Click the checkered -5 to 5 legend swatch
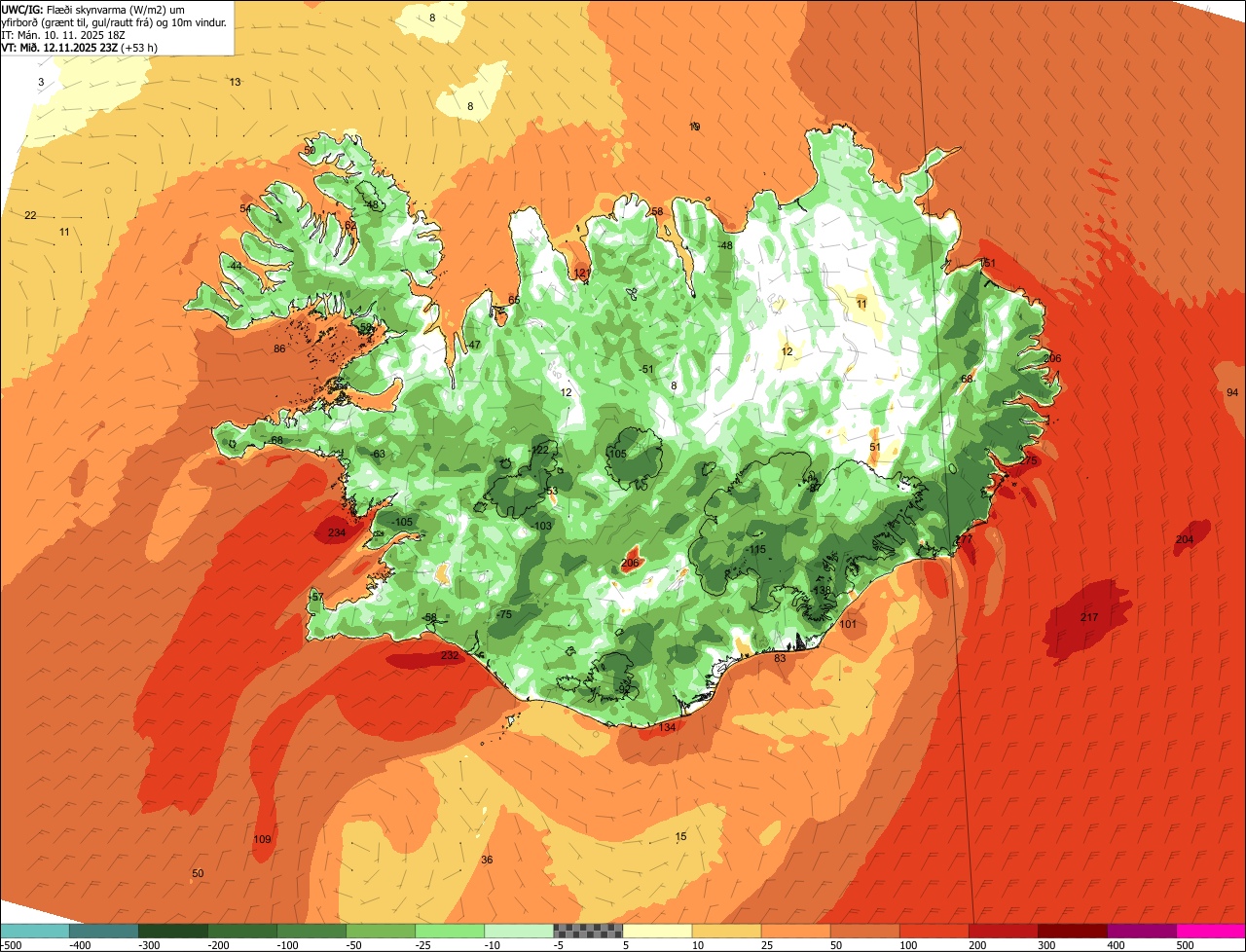The height and width of the screenshot is (952, 1246). coord(588,931)
